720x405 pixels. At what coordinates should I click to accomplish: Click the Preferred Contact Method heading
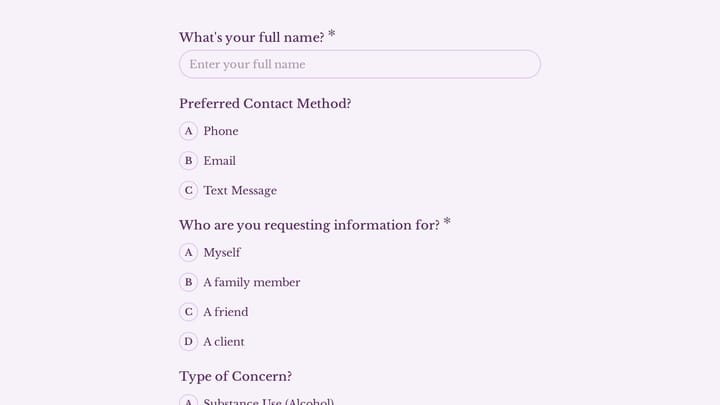point(265,104)
